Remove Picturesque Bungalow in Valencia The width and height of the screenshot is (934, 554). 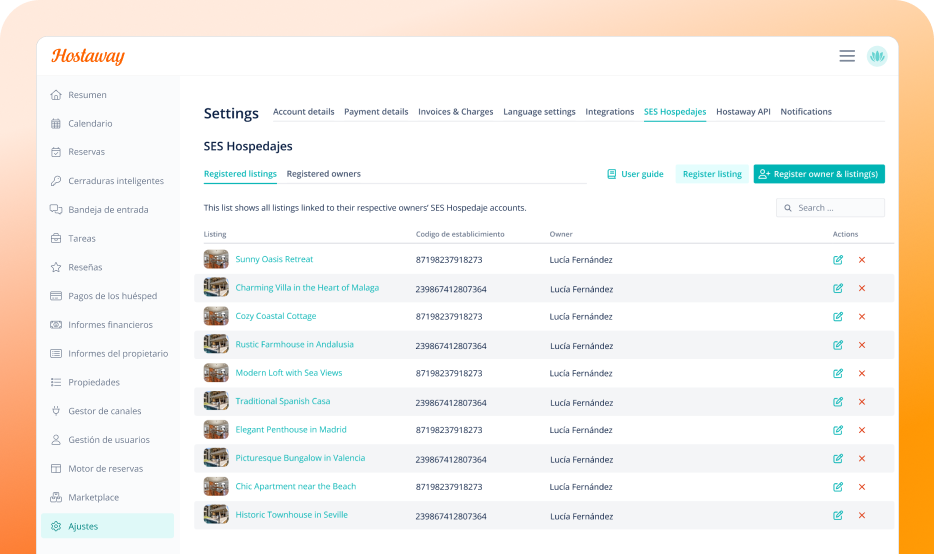pyautogui.click(x=862, y=459)
